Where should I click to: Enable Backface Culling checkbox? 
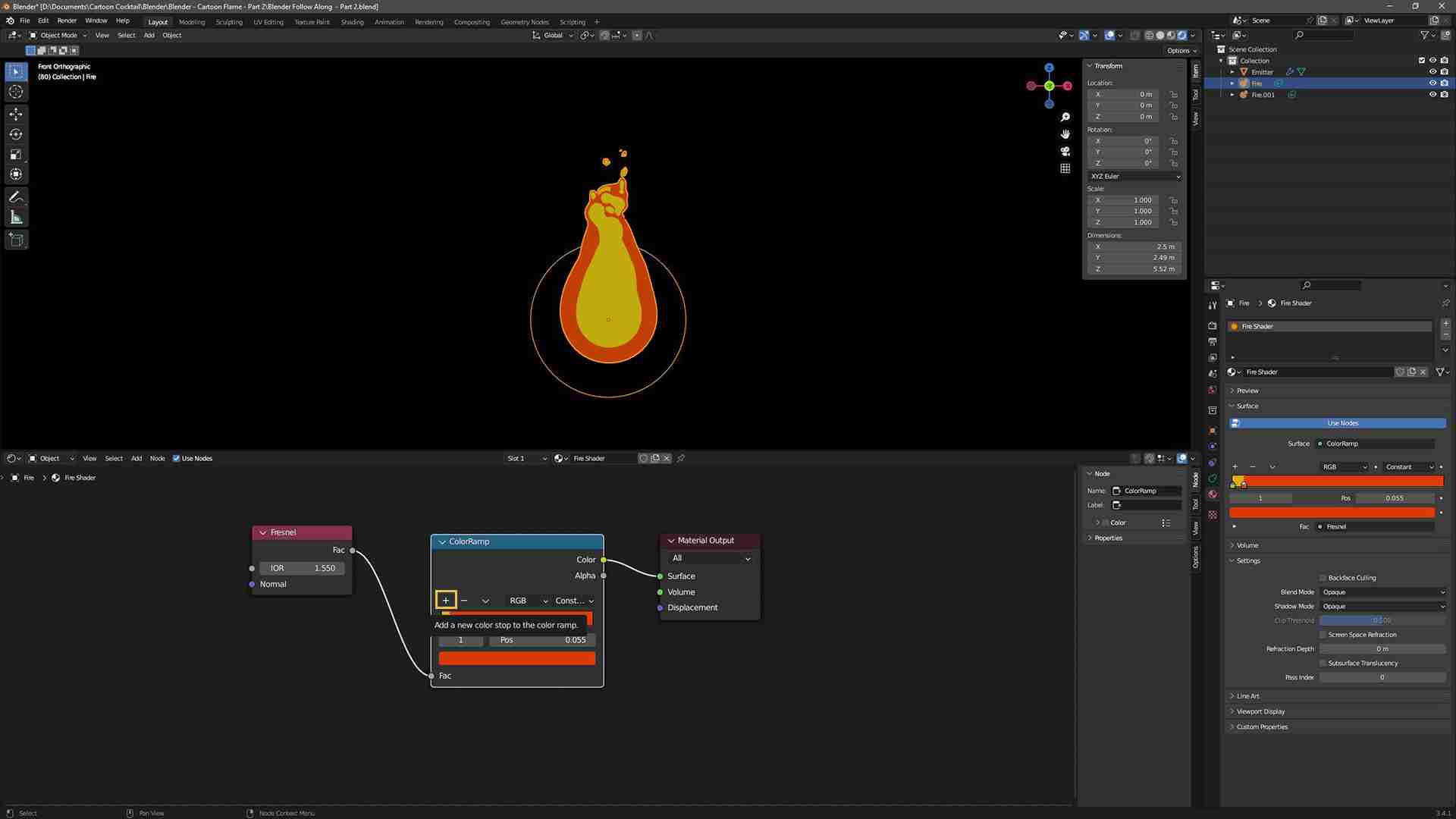(x=1323, y=578)
